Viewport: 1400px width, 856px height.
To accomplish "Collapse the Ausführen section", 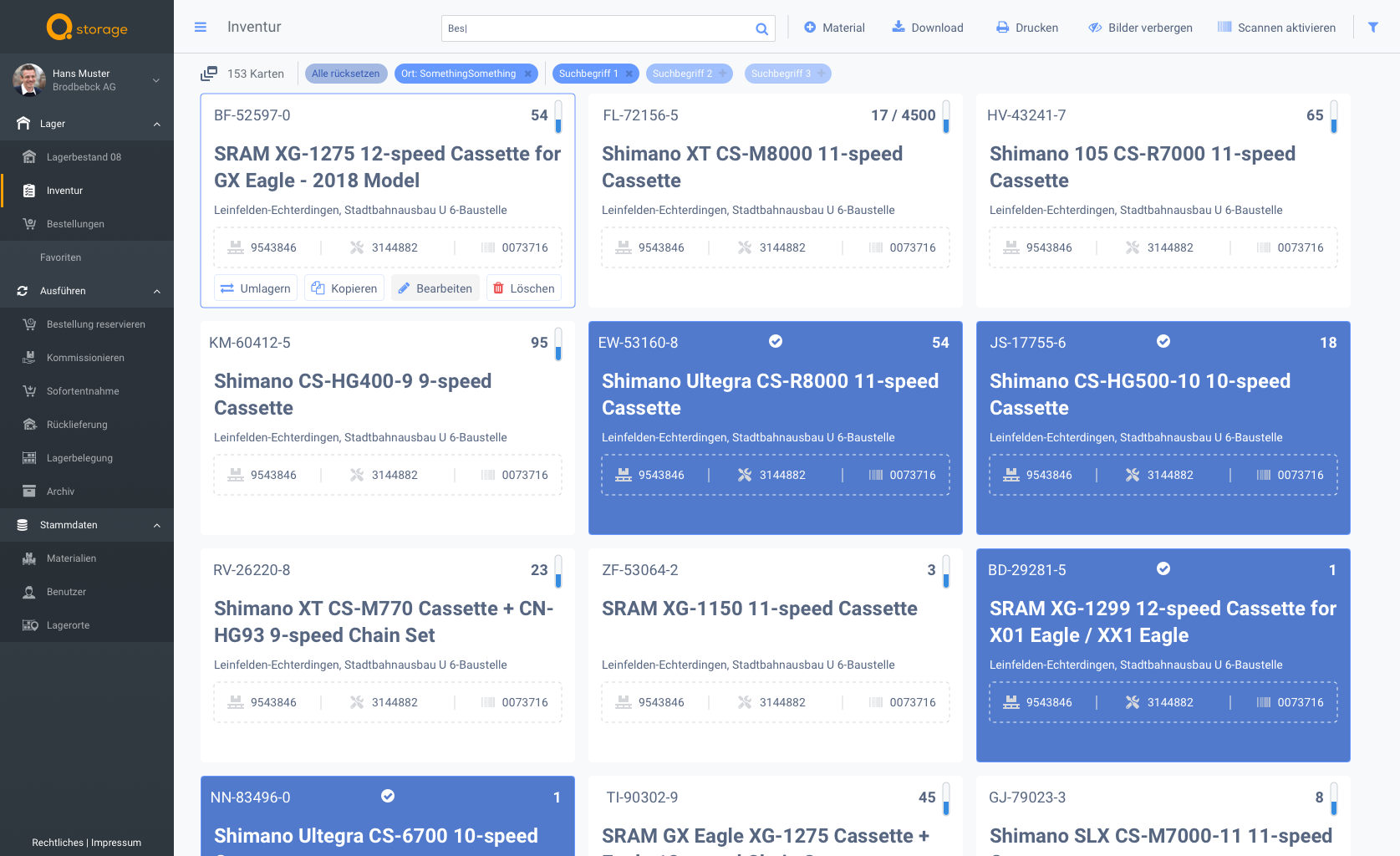I will pos(157,291).
